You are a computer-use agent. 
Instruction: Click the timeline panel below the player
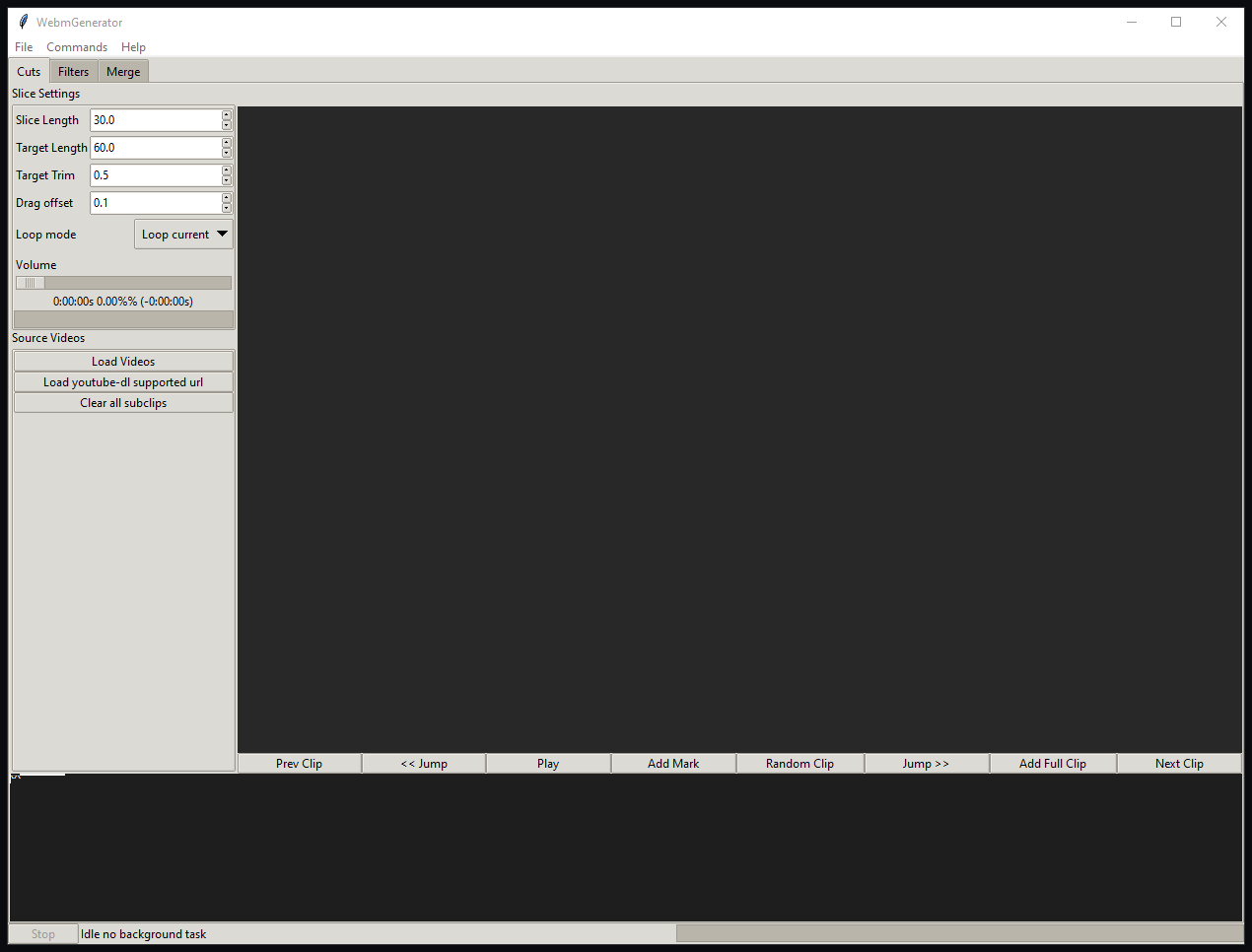(626, 848)
